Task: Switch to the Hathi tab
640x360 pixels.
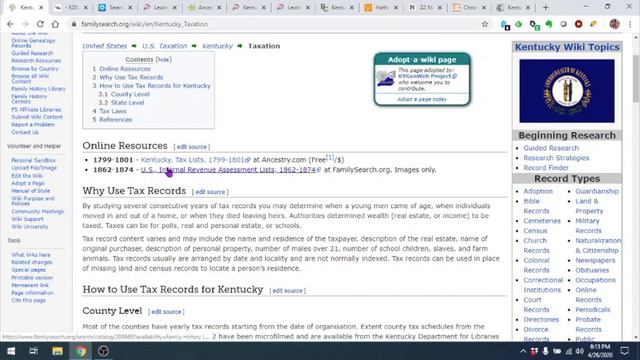Action: tap(381, 7)
